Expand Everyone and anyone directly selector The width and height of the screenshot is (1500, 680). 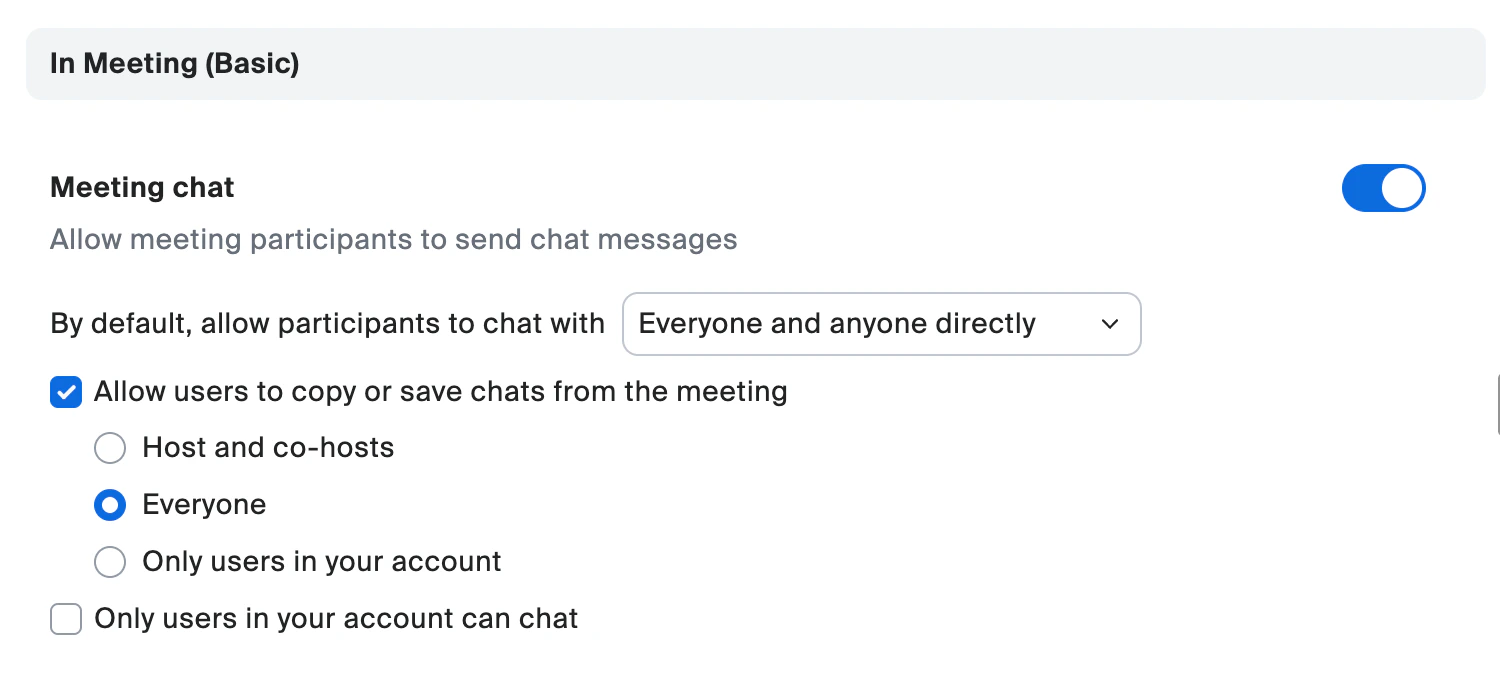881,324
